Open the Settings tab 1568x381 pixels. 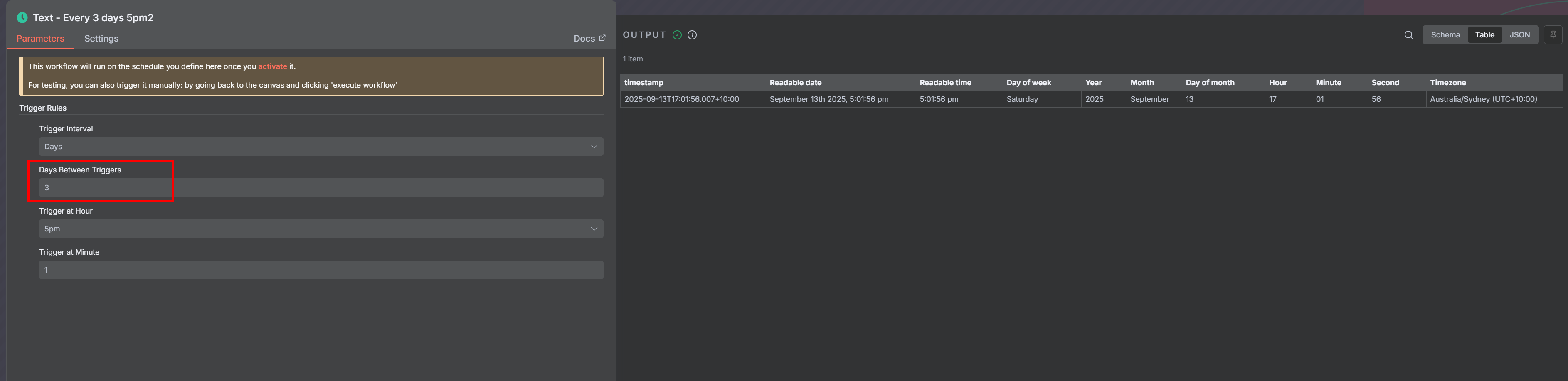101,38
